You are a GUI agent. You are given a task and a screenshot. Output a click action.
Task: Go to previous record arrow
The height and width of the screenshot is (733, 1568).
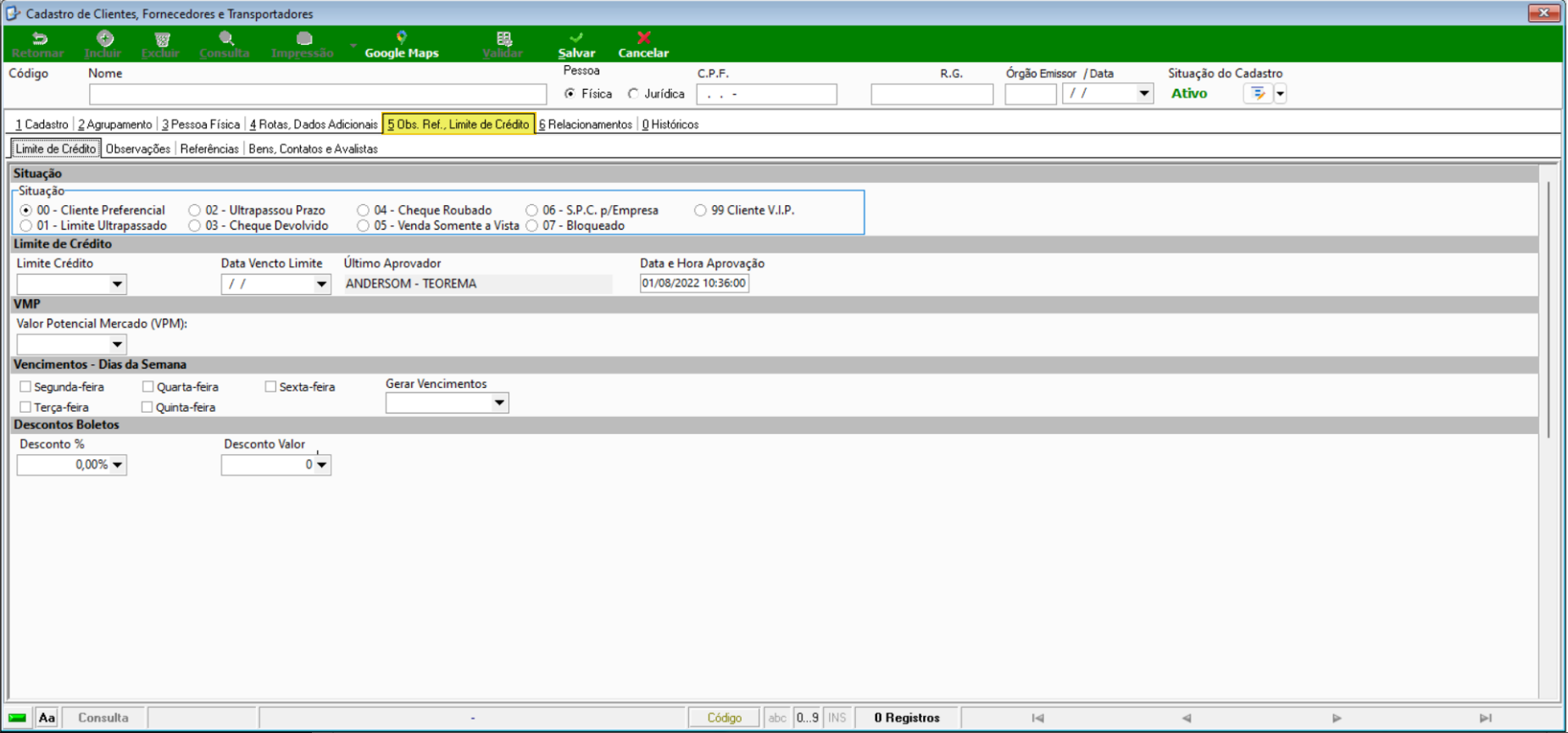tap(1187, 718)
